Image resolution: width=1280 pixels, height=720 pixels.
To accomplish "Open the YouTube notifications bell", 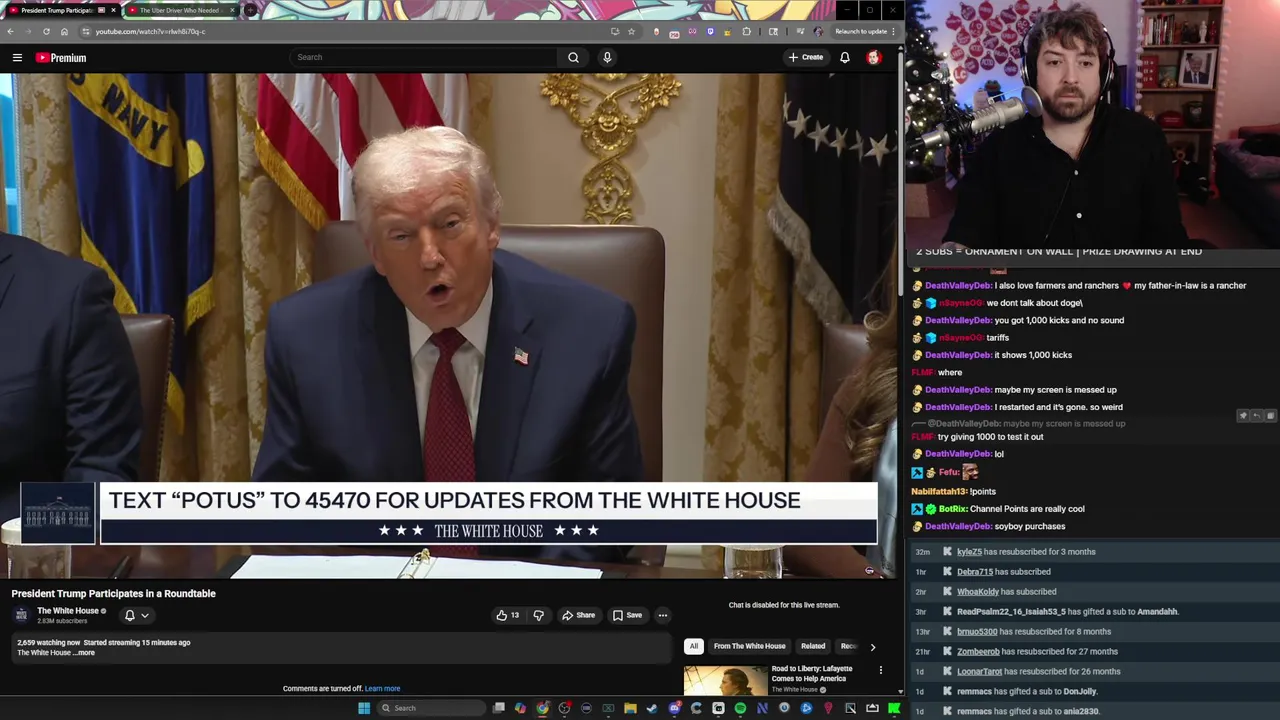I will tap(845, 57).
